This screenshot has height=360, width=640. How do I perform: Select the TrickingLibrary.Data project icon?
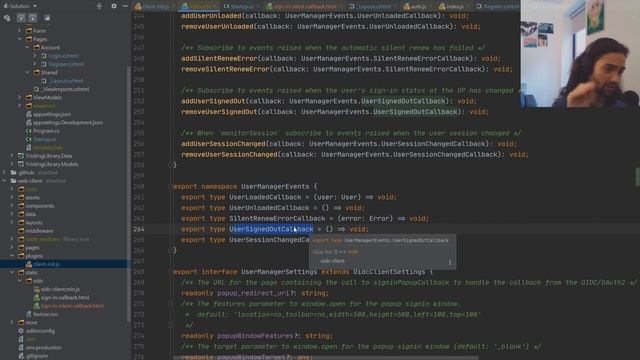[x=20, y=156]
